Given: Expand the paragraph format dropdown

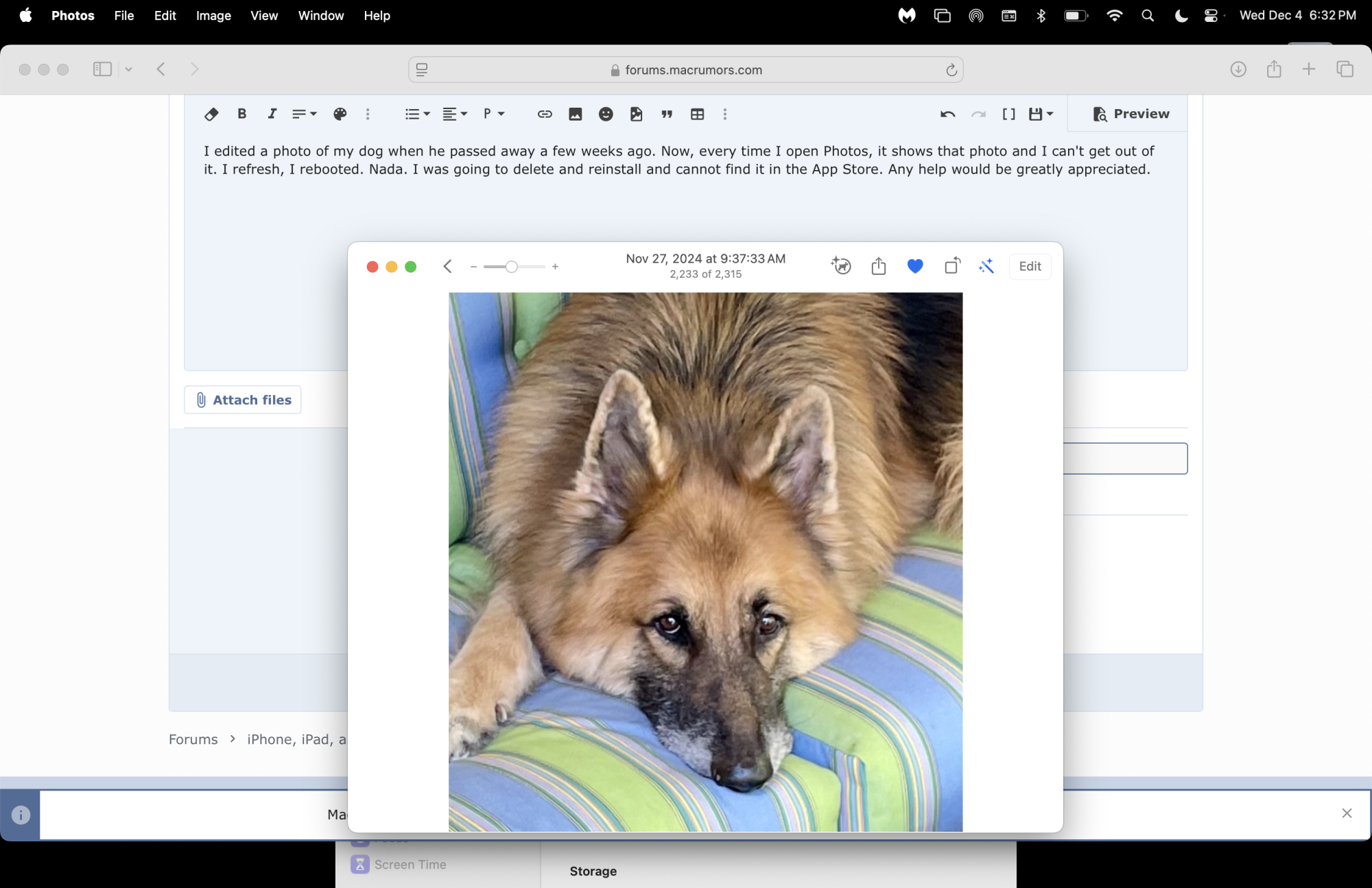Looking at the screenshot, I should (x=494, y=115).
